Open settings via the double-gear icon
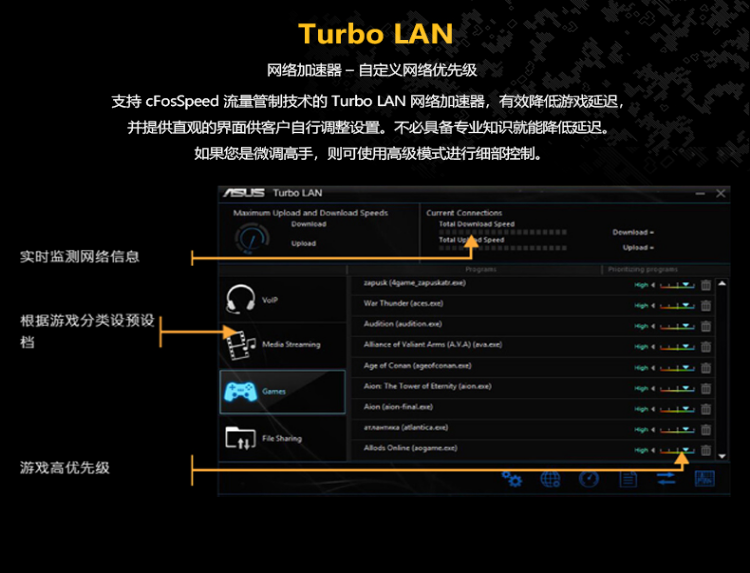Viewport: 750px width, 573px height. pyautogui.click(x=512, y=479)
